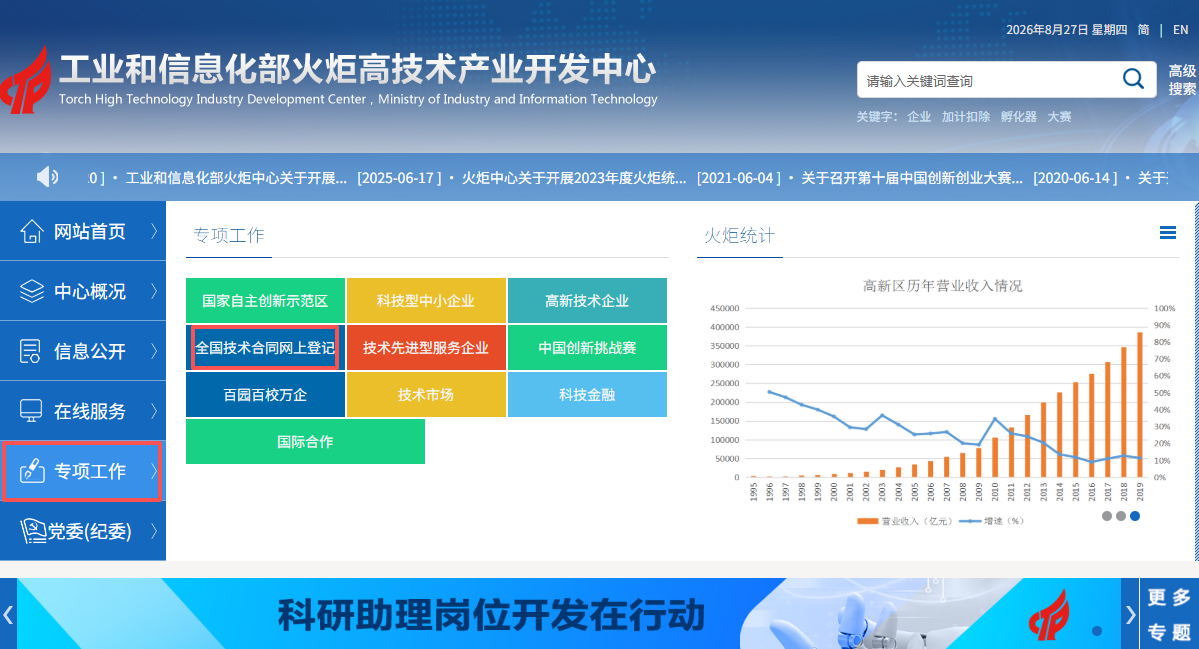Image resolution: width=1199 pixels, height=649 pixels.
Task: Click keyword link 企业
Action: click(919, 117)
